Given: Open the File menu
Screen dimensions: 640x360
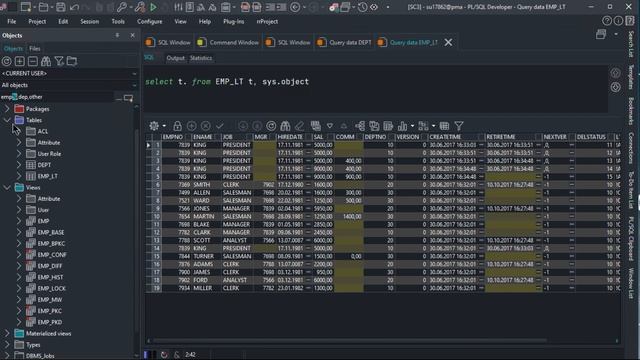Looking at the screenshot, I should click(12, 21).
